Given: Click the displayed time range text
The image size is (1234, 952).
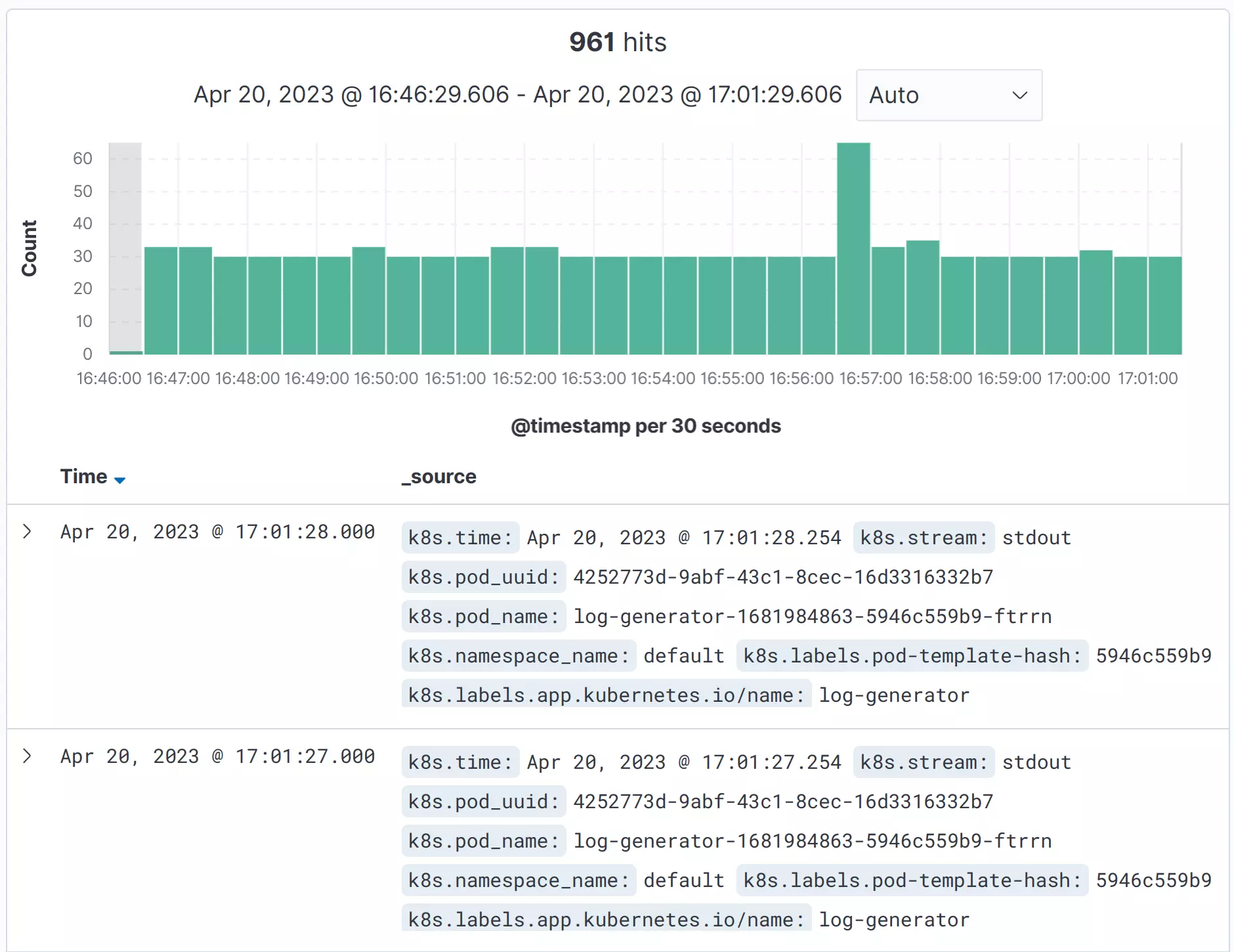Looking at the screenshot, I should [517, 95].
